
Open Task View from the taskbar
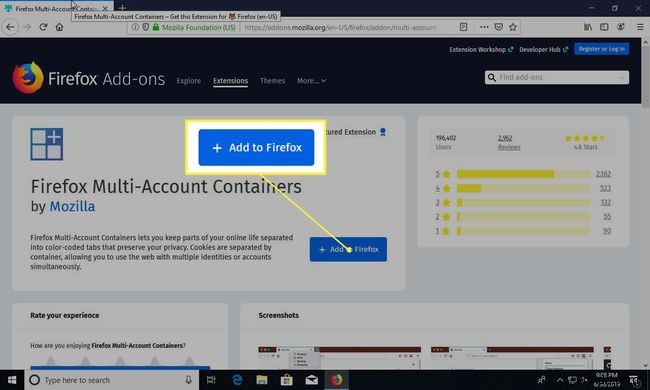pos(211,380)
